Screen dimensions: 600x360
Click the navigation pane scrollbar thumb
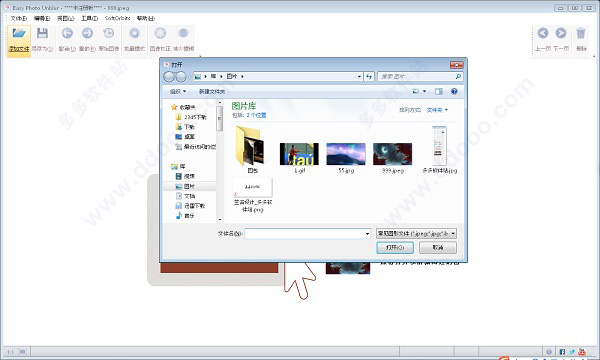tap(220, 118)
